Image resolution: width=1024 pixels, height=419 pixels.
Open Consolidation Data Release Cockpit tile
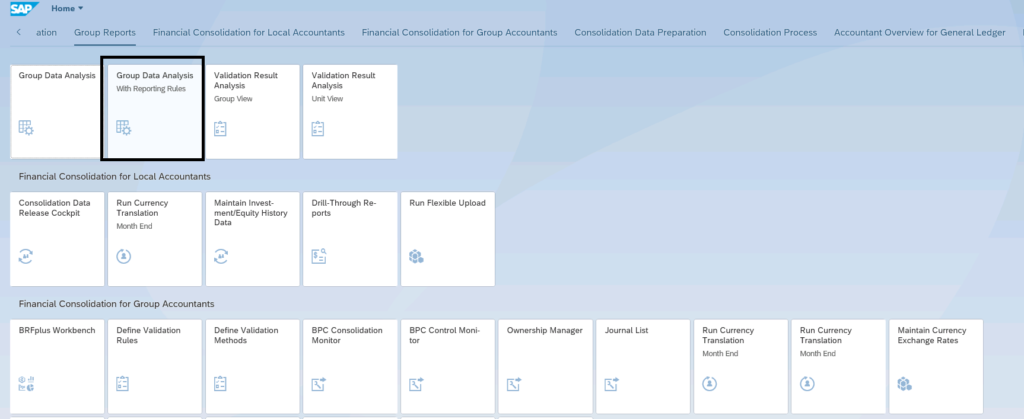[57, 239]
